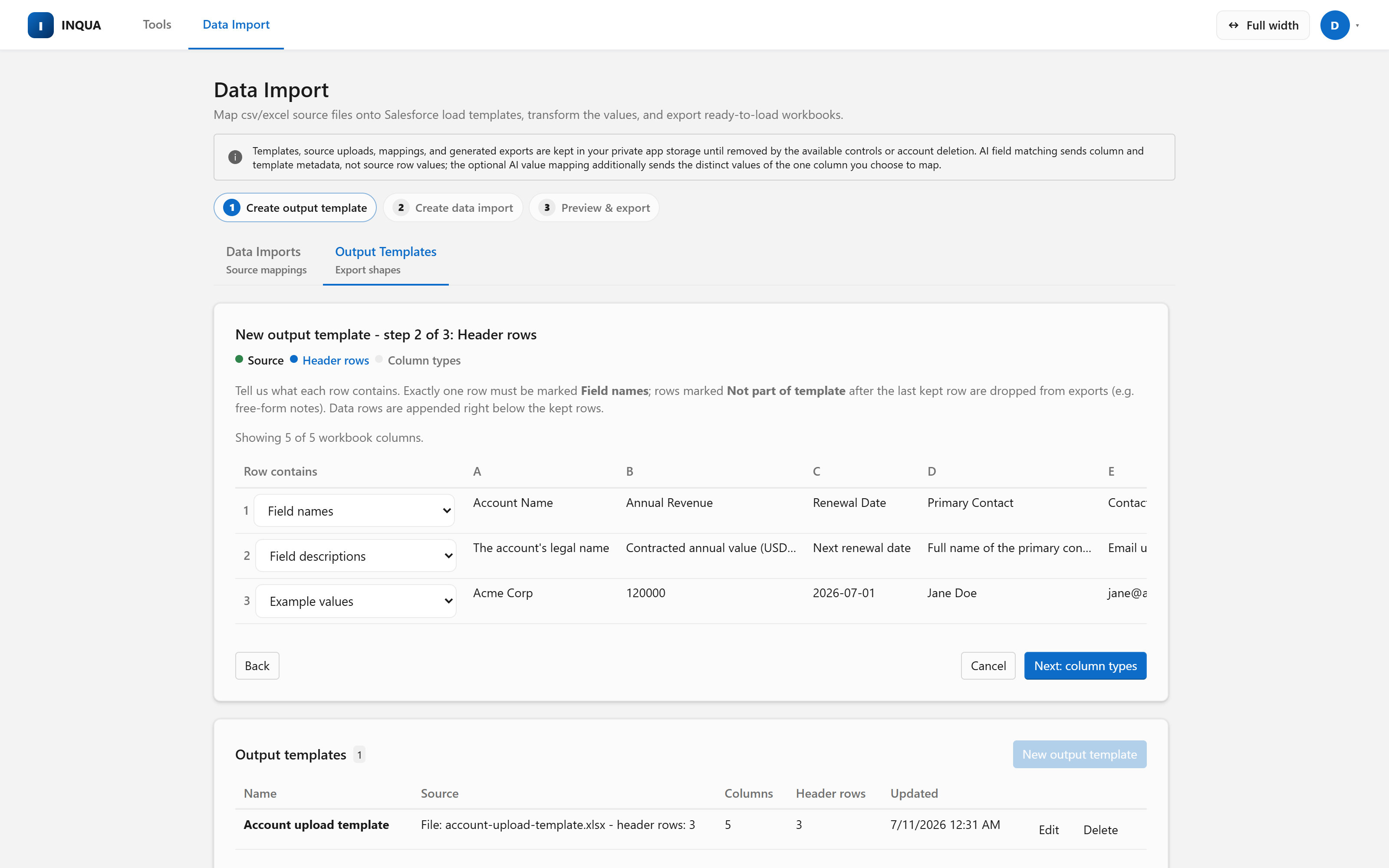Click New output template button
The width and height of the screenshot is (1389, 868).
tap(1080, 754)
